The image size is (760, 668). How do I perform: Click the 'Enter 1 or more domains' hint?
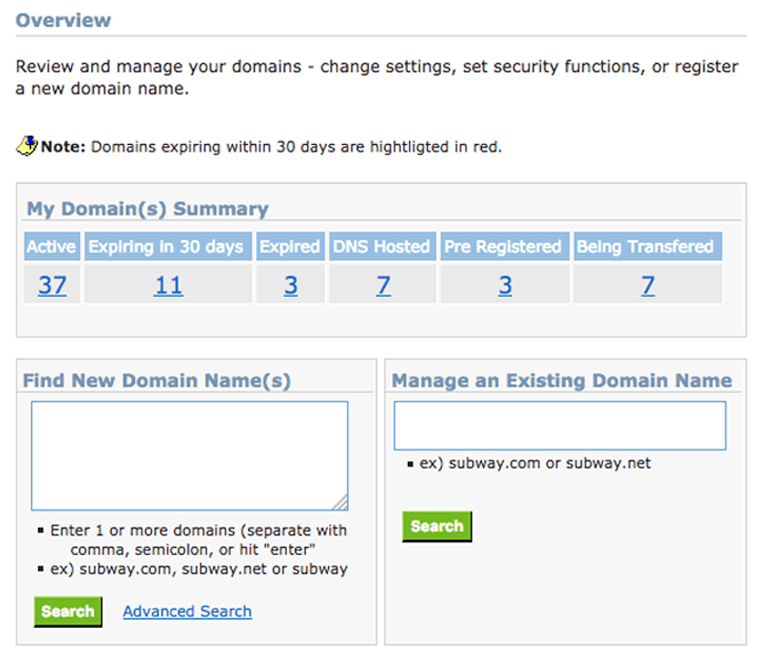pyautogui.click(x=198, y=540)
